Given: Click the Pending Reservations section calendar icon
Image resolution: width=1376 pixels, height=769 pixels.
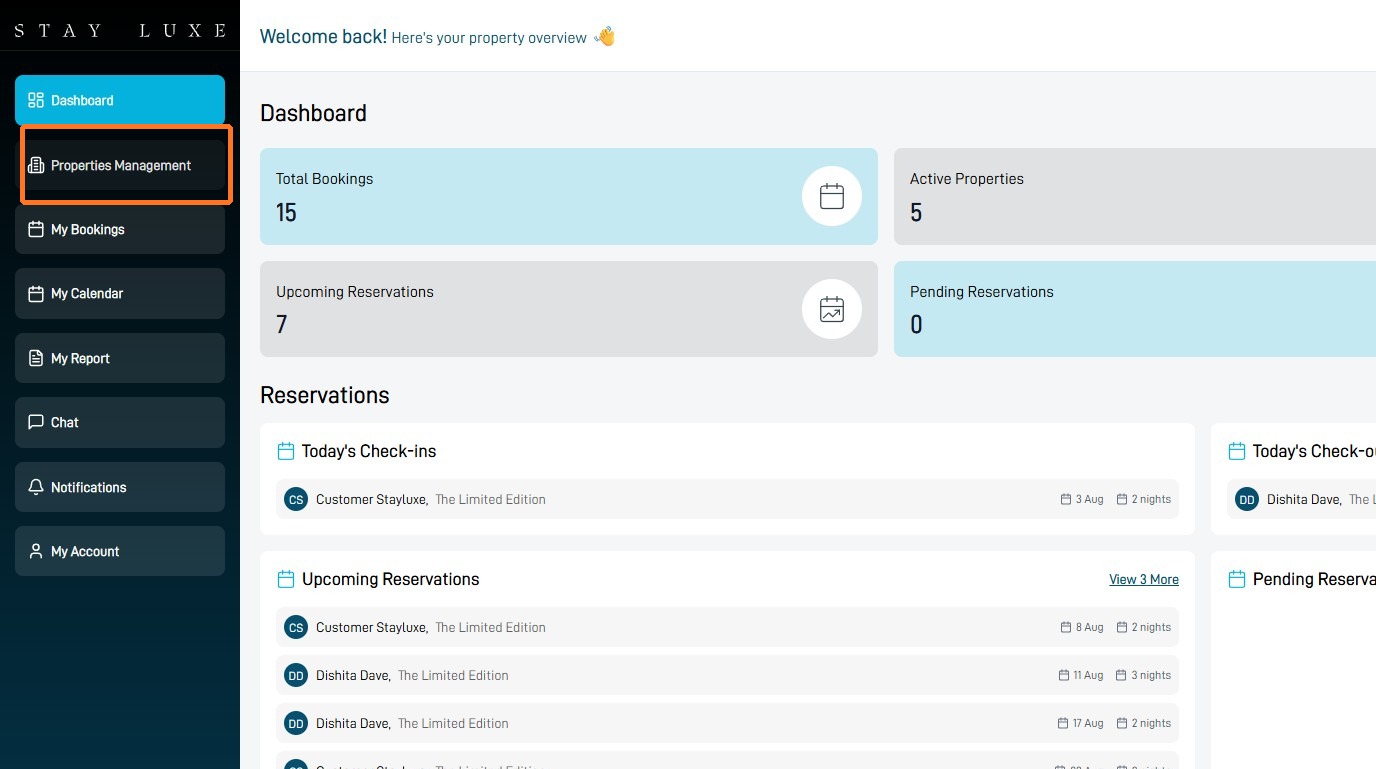Looking at the screenshot, I should [x=1236, y=579].
